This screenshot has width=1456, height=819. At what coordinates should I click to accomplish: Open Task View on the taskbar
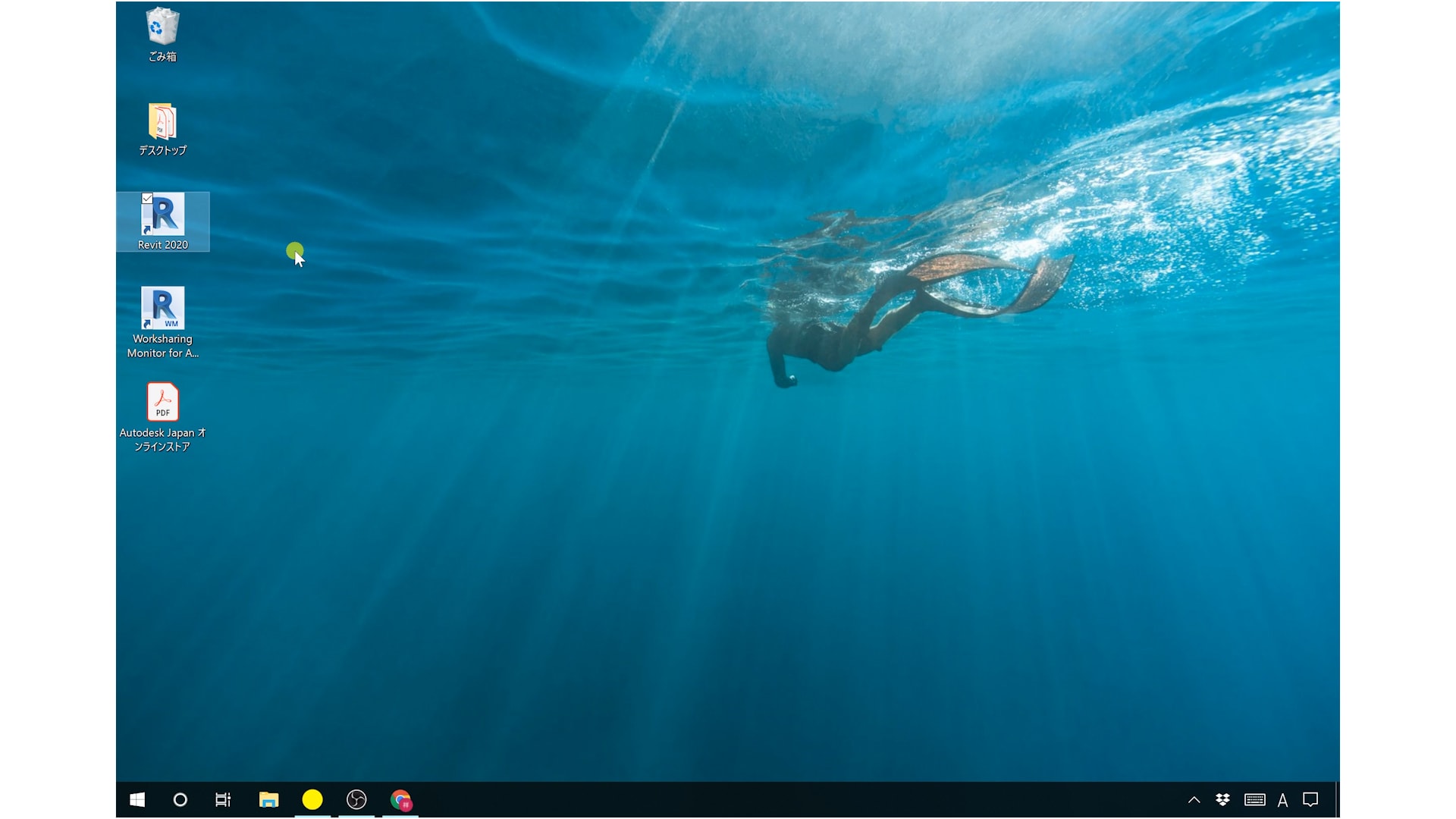[x=223, y=799]
